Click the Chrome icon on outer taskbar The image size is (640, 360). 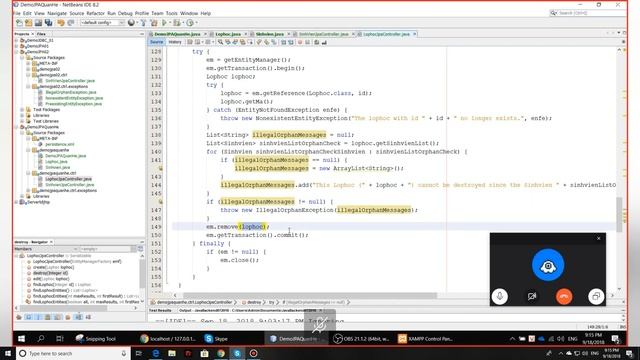tap(221, 353)
